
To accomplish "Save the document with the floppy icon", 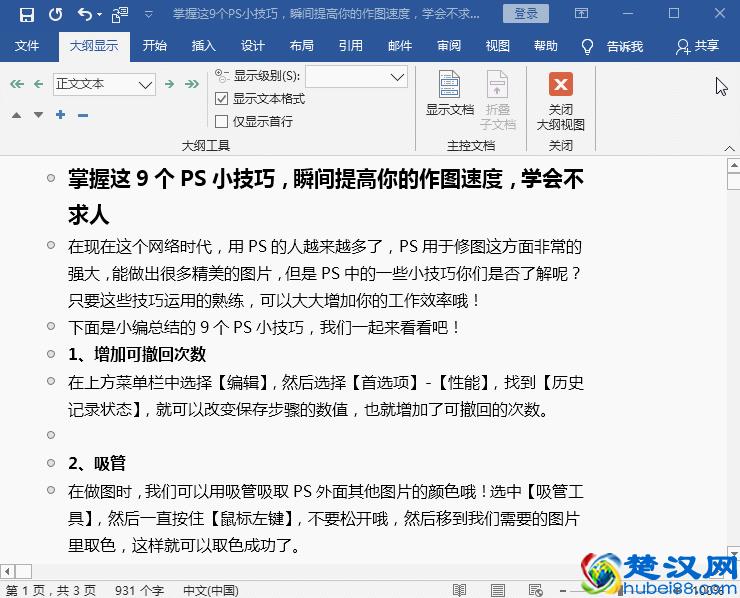I will pyautogui.click(x=27, y=15).
